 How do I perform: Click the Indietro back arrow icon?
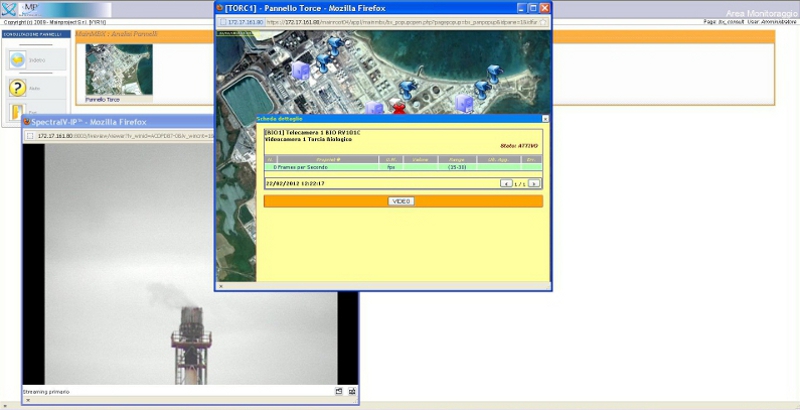click(18, 60)
